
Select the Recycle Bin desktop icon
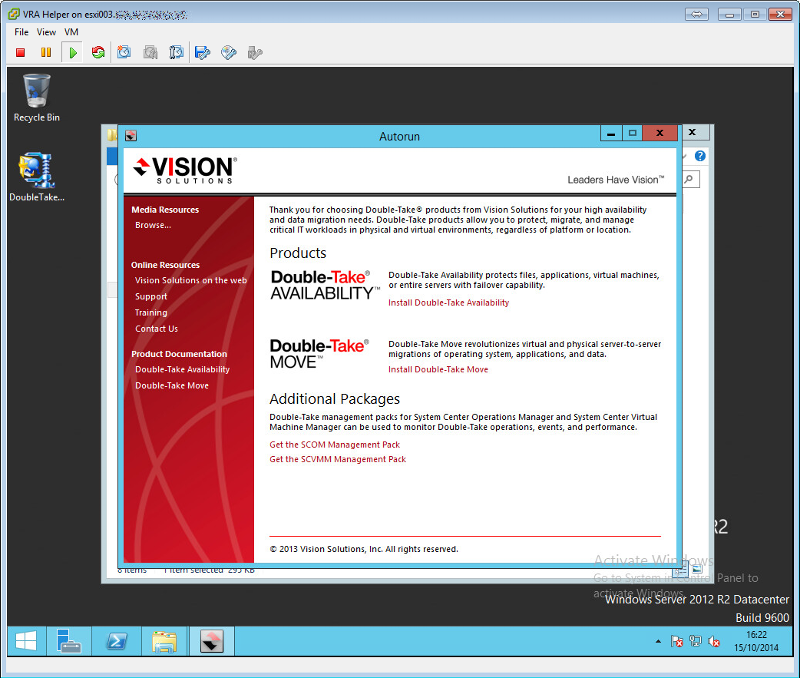pyautogui.click(x=37, y=98)
